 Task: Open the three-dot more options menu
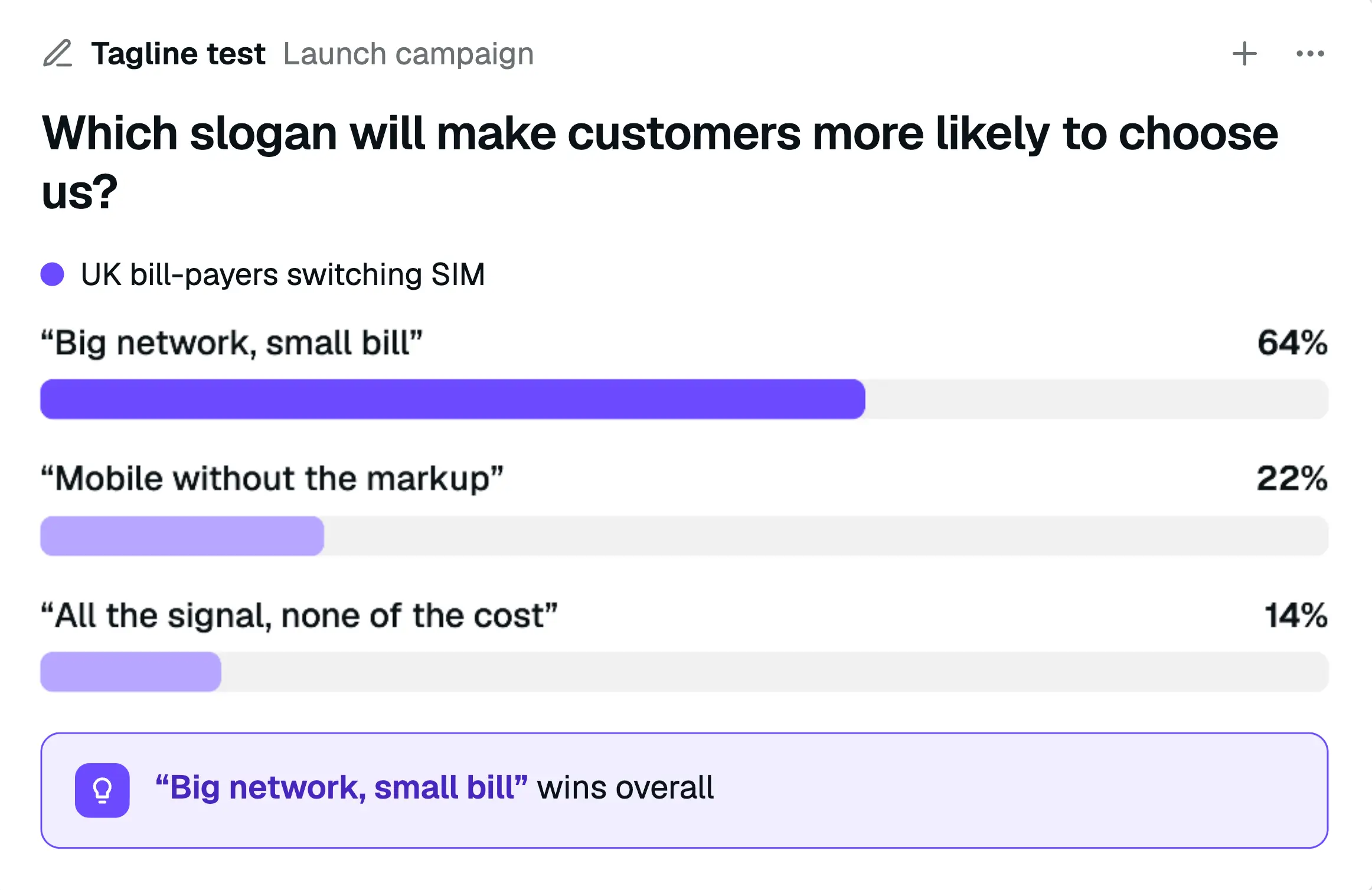[1310, 54]
